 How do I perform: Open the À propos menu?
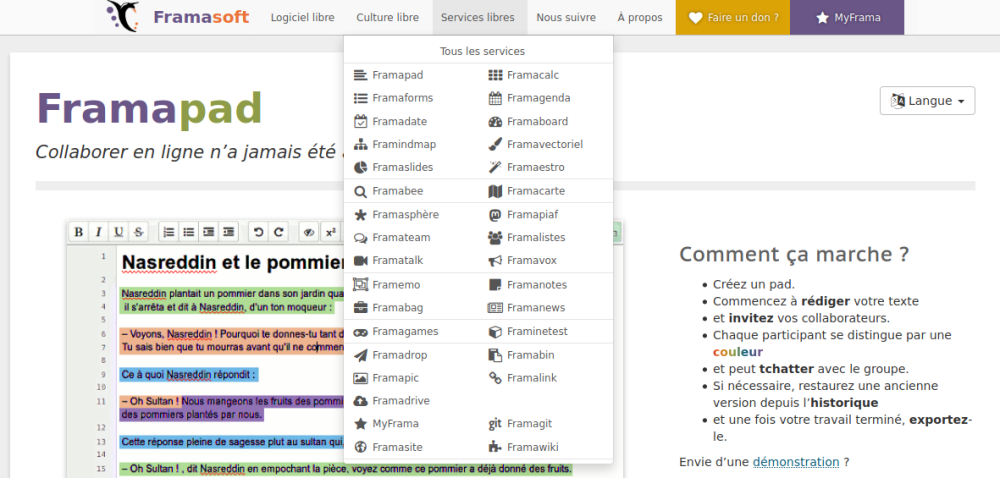point(640,17)
